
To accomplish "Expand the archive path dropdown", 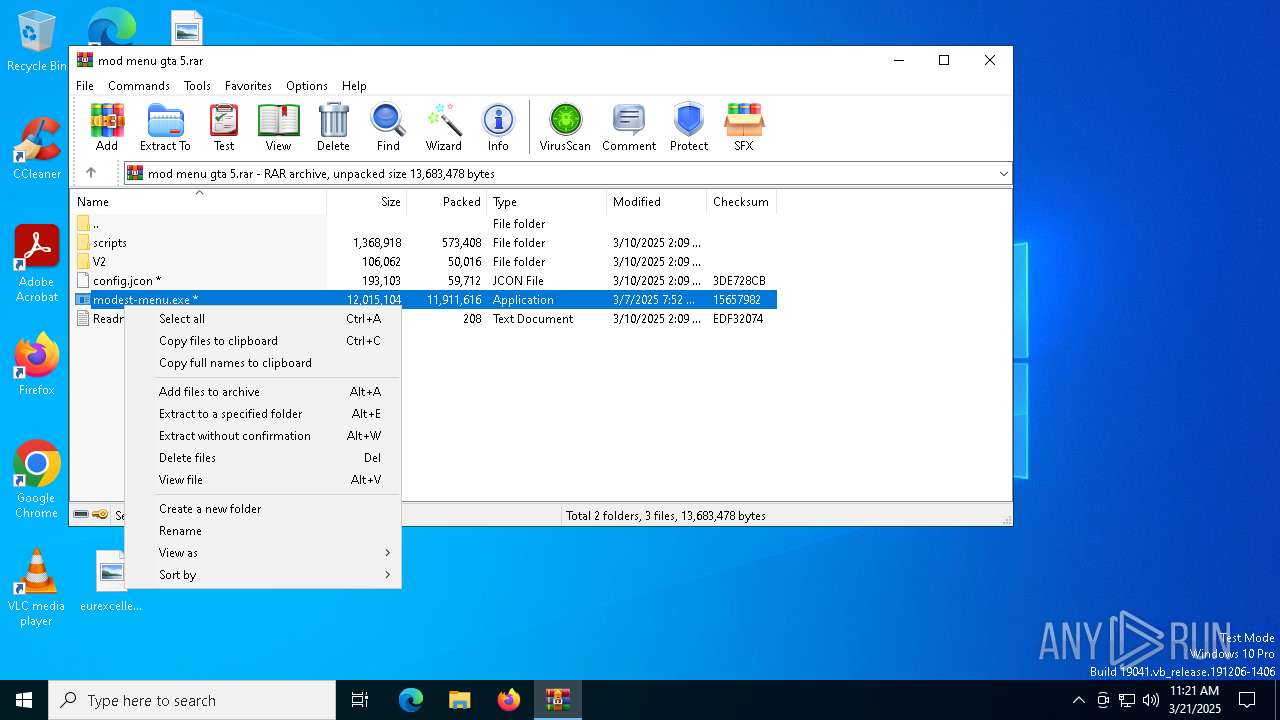I will point(1003,174).
